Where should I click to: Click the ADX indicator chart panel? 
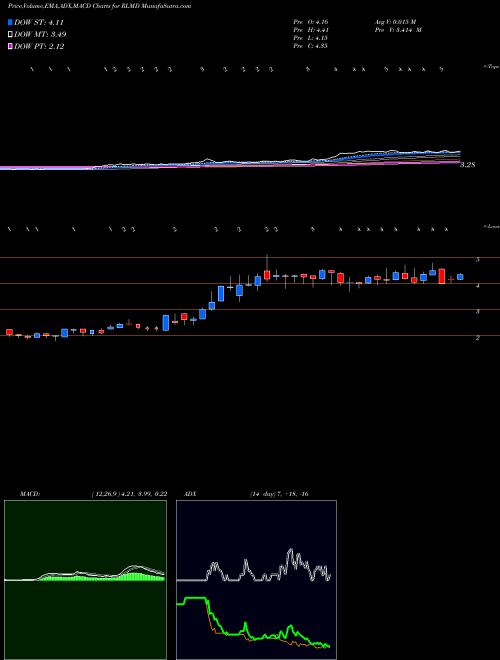point(256,580)
